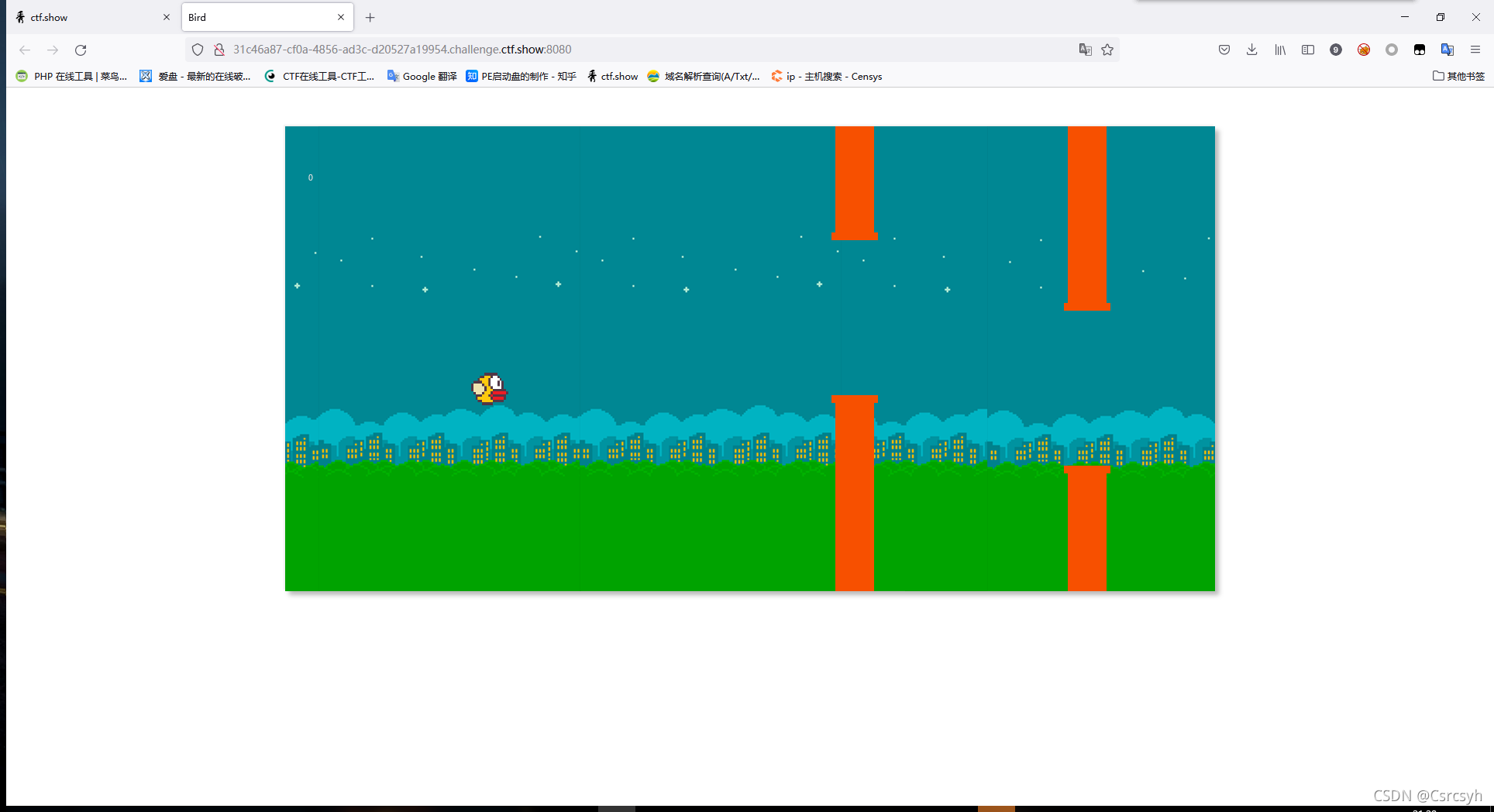Open the 域名解析查询 bookmark
Image resolution: width=1494 pixels, height=812 pixels.
(704, 76)
